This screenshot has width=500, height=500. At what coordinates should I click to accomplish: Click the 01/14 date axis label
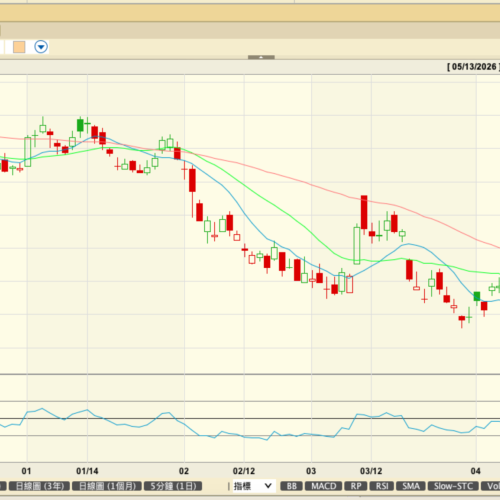[87, 471]
